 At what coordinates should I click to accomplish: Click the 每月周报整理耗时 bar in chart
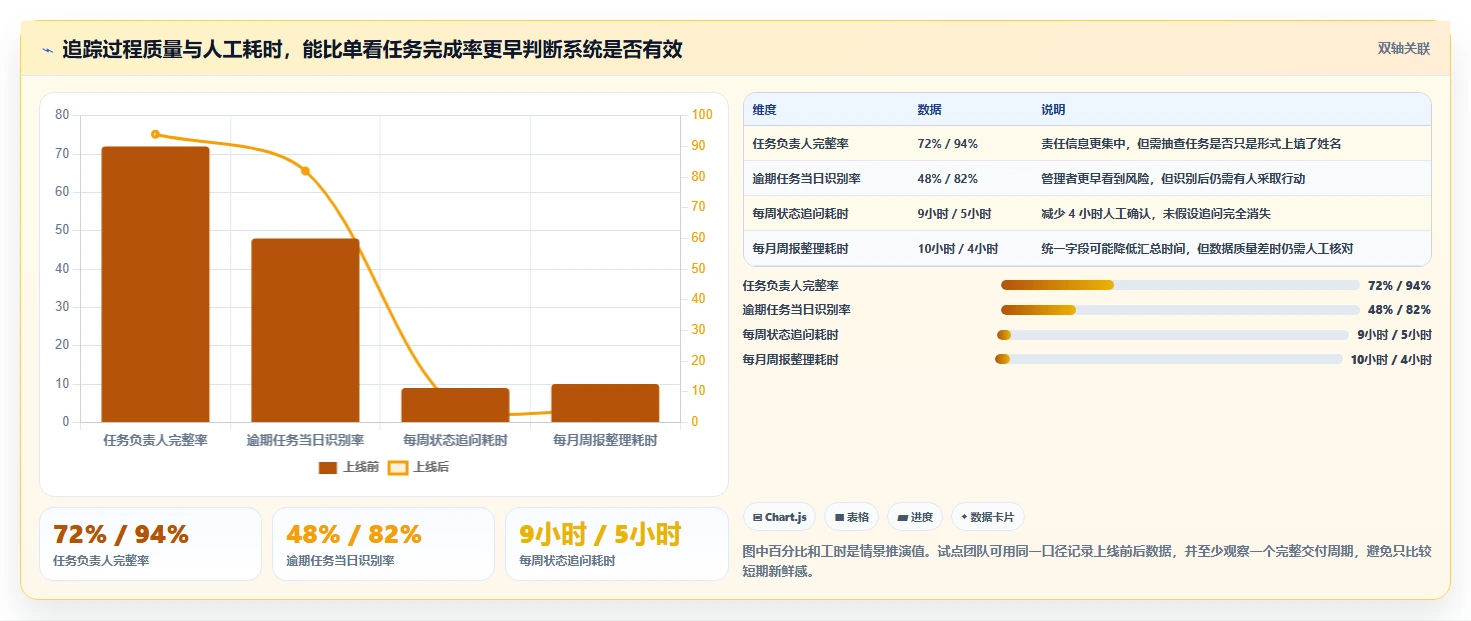605,403
